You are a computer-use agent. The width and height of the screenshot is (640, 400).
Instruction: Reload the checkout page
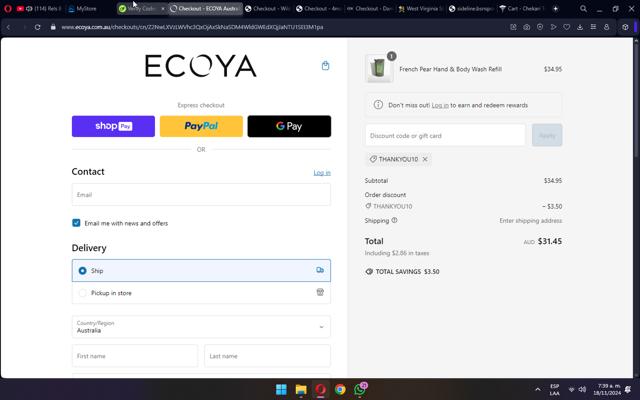pyautogui.click(x=38, y=27)
